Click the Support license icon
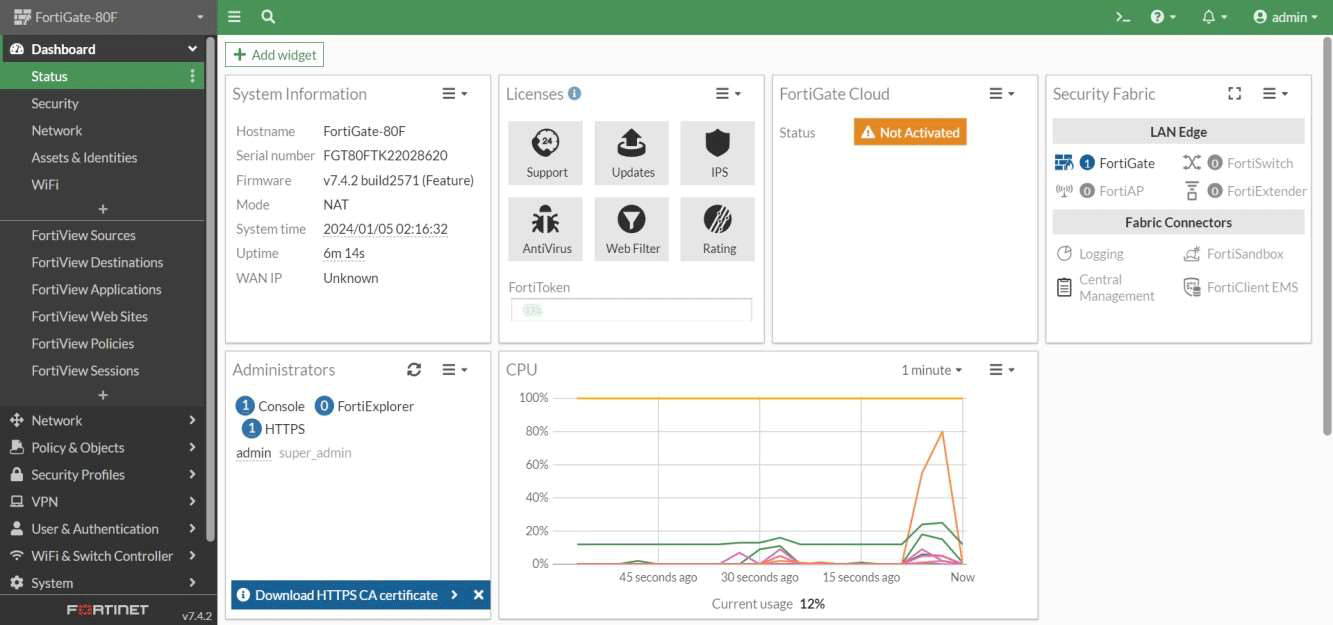This screenshot has width=1333, height=625. pyautogui.click(x=546, y=153)
